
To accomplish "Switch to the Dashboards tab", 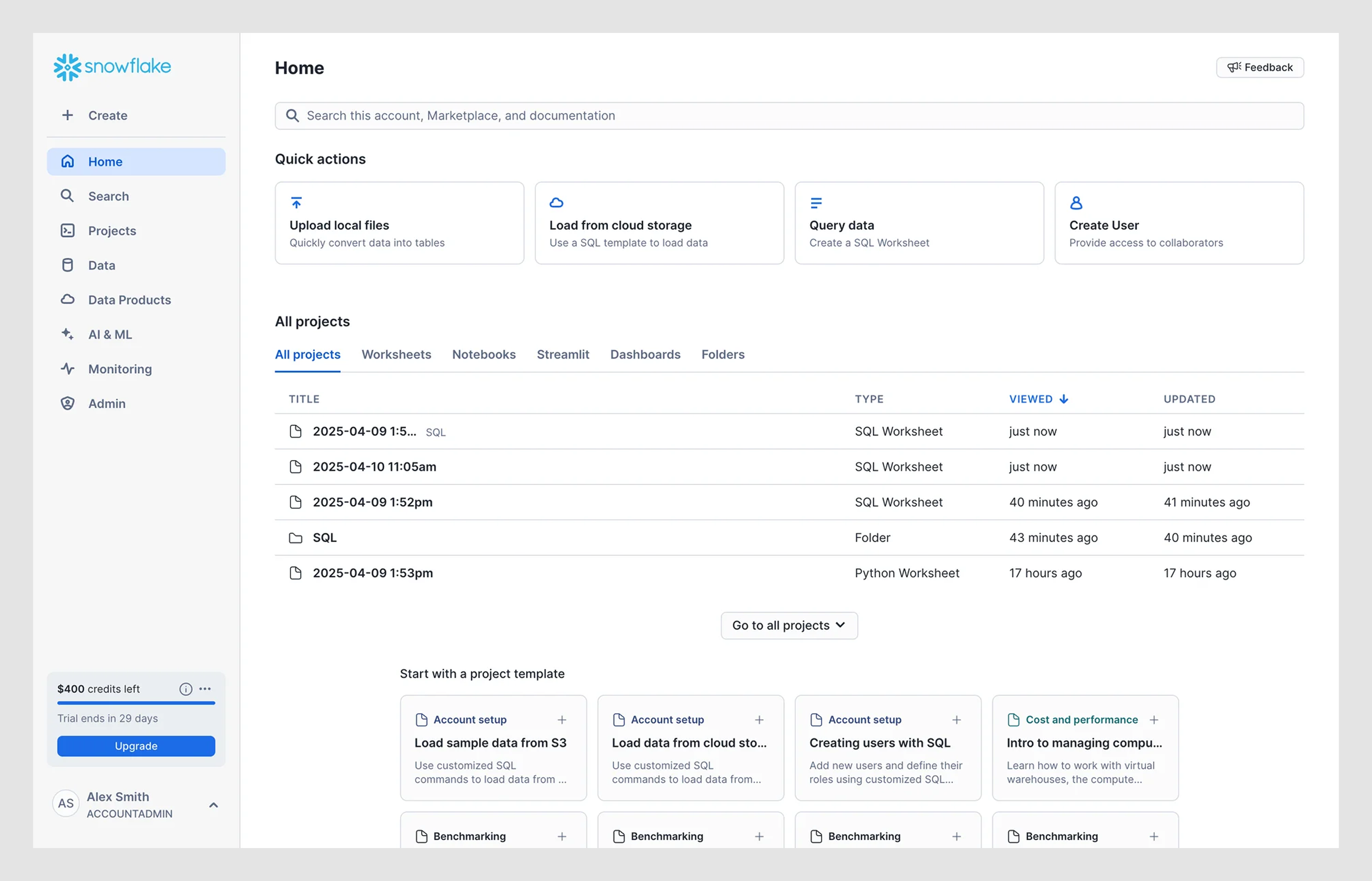I will click(x=645, y=354).
